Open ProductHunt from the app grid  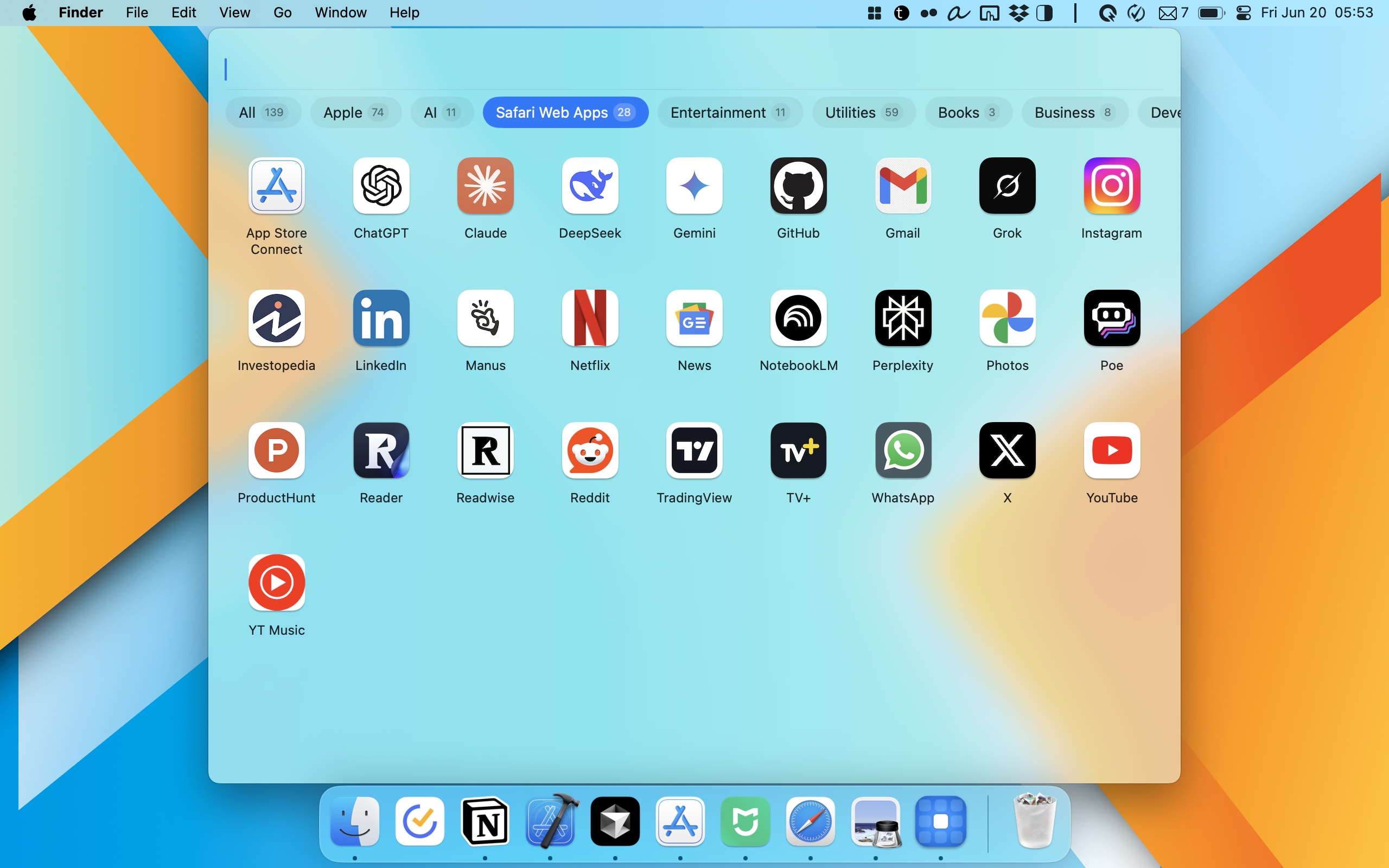(x=276, y=451)
